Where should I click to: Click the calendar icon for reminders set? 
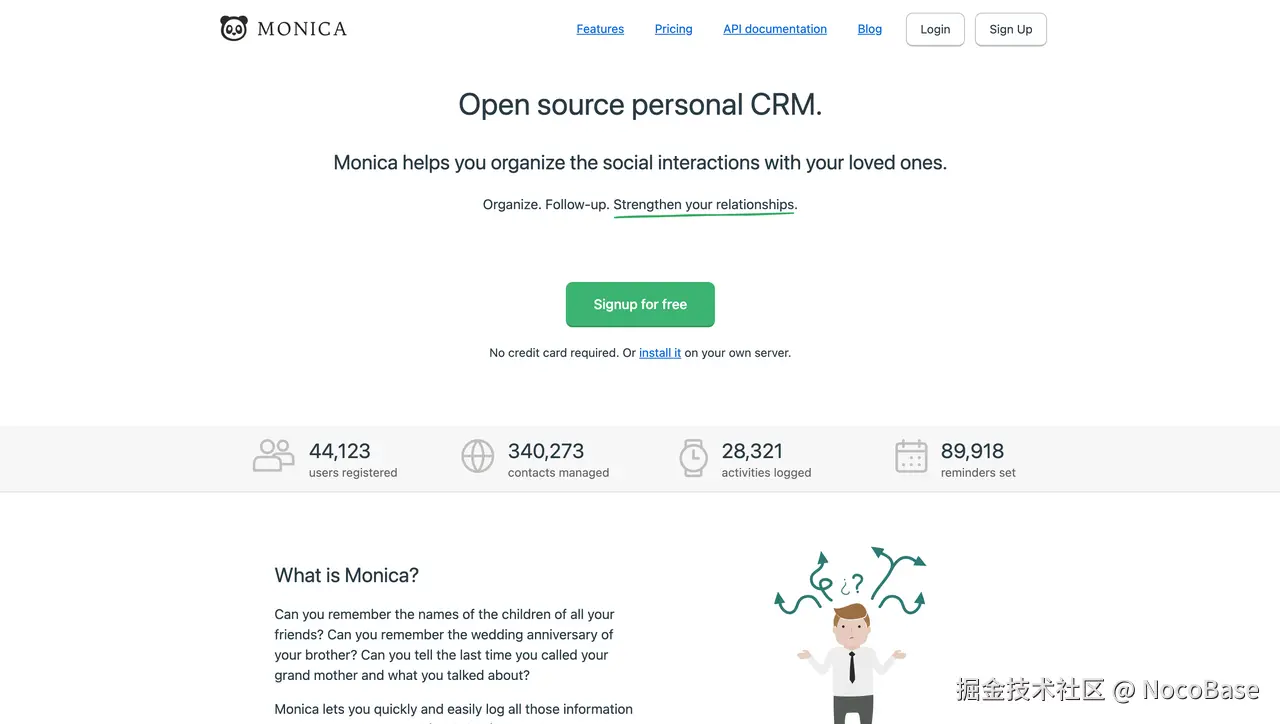point(911,456)
